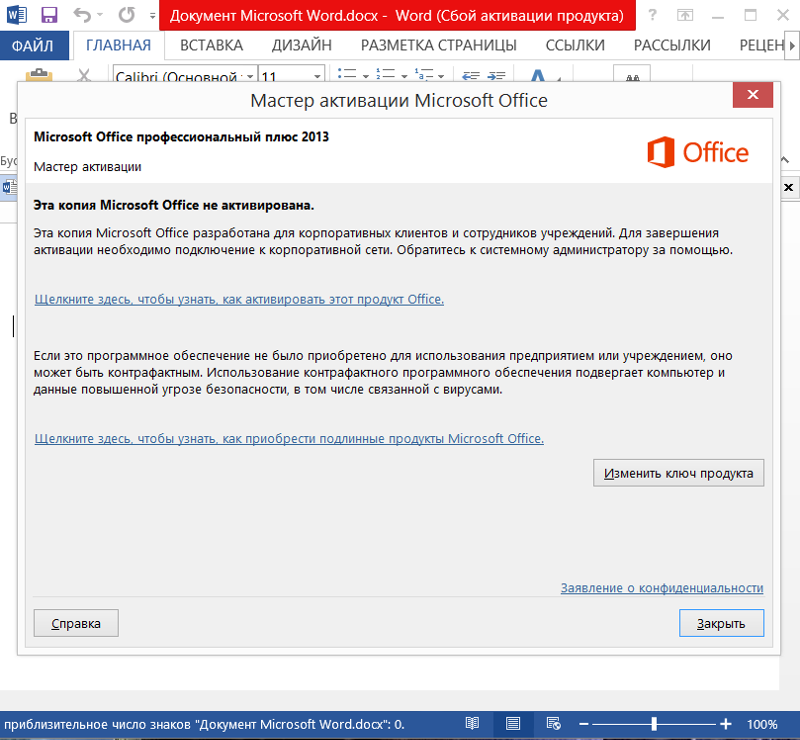The width and height of the screenshot is (800, 740).
Task: Close the side pane with black X
Action: tap(788, 187)
